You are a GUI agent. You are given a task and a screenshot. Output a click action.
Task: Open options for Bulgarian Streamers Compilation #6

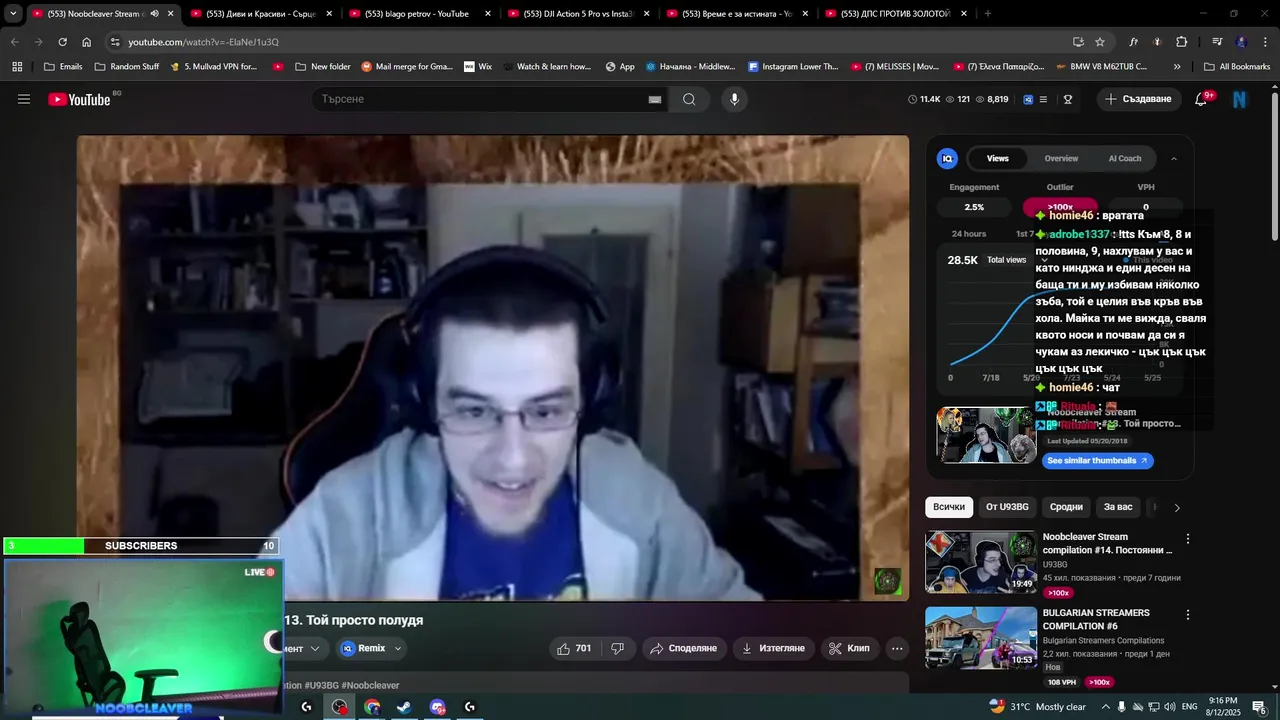coord(1188,615)
